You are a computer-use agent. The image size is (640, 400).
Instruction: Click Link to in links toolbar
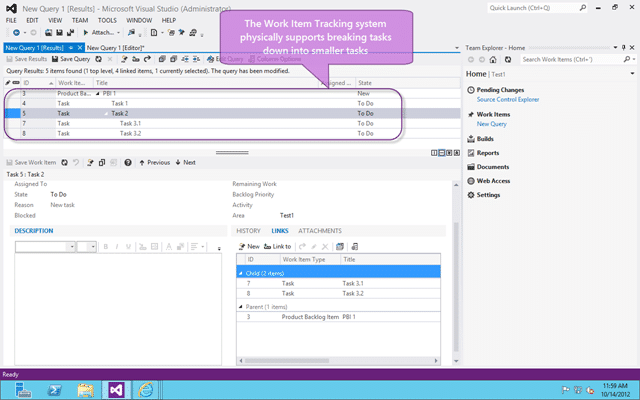pos(278,247)
